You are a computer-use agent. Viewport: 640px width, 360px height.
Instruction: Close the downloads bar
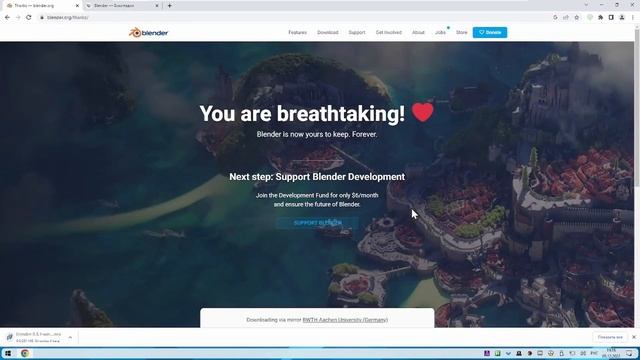[634, 337]
